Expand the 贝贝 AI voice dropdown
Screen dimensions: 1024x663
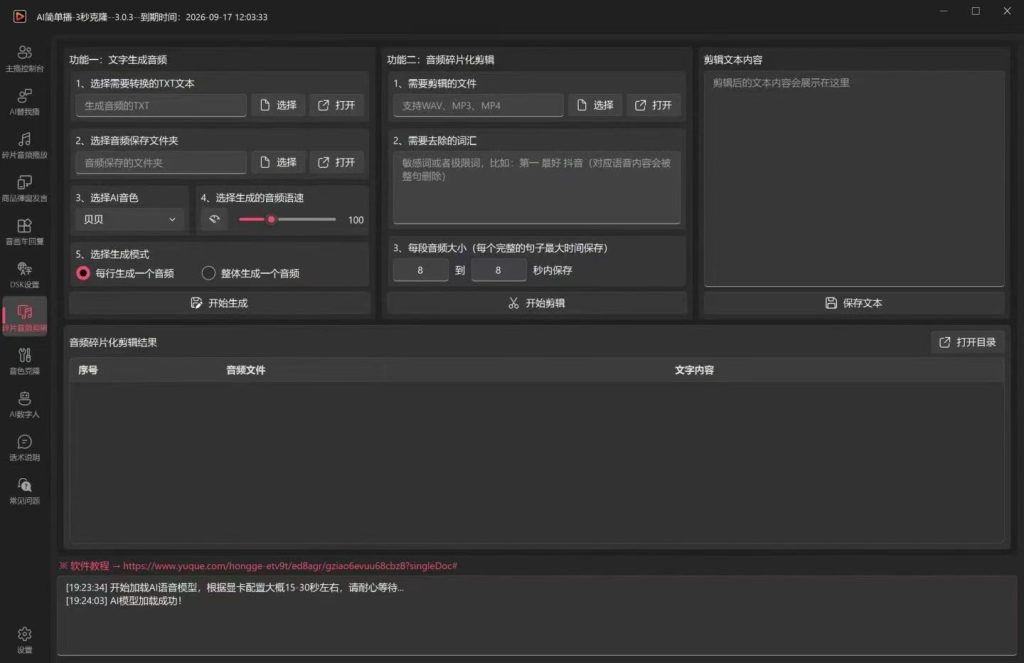tap(129, 219)
